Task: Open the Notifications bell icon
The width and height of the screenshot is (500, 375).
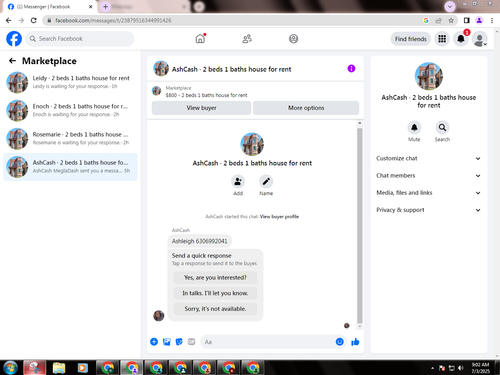Action: pos(461,39)
